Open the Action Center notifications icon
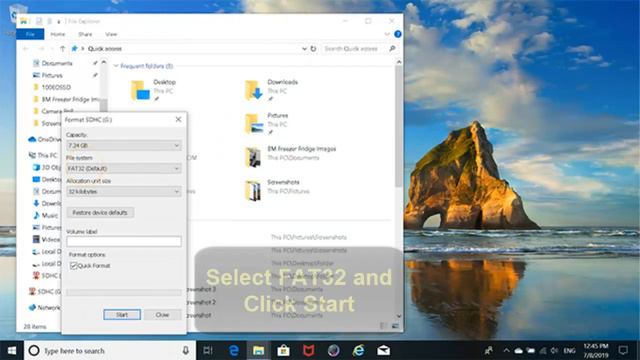640x360 pixels. [x=623, y=351]
